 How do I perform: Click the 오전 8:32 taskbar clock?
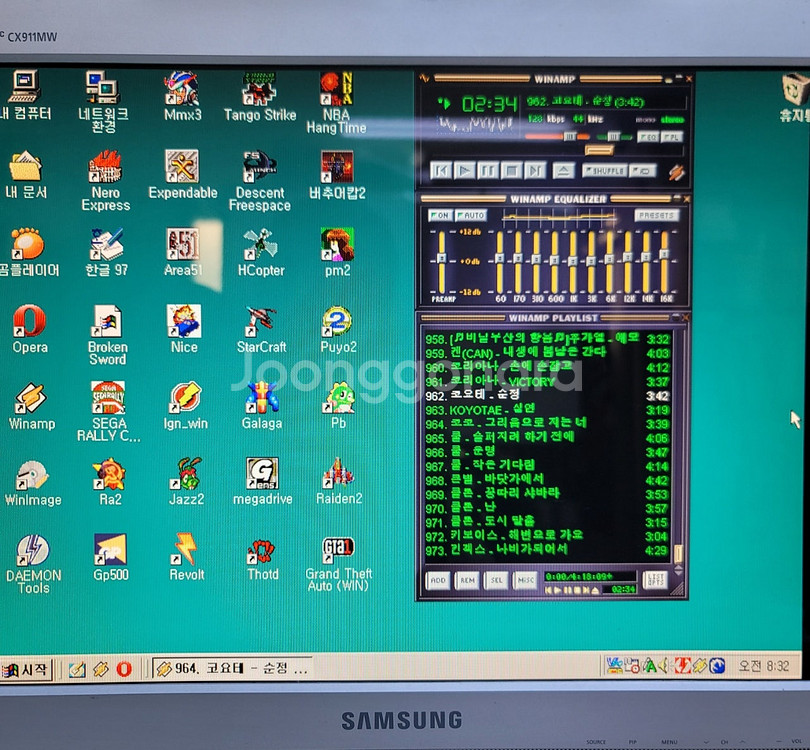(x=764, y=666)
